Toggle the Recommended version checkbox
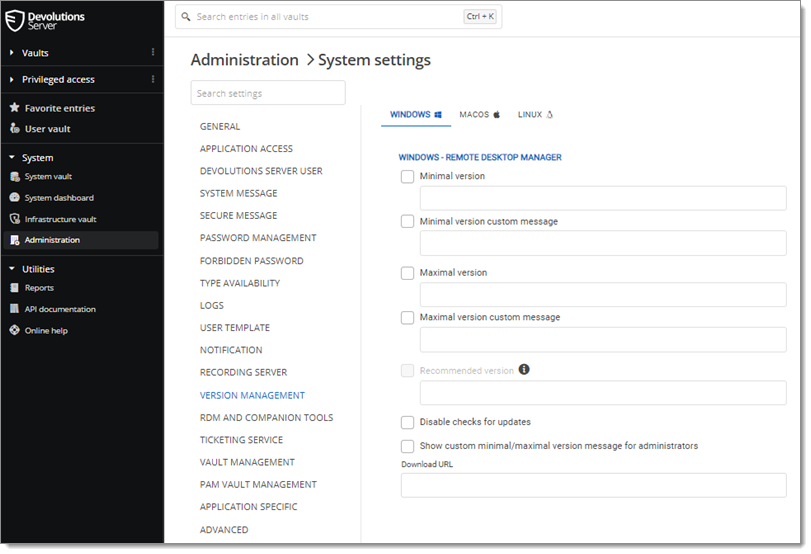This screenshot has width=811, height=554. [x=408, y=370]
